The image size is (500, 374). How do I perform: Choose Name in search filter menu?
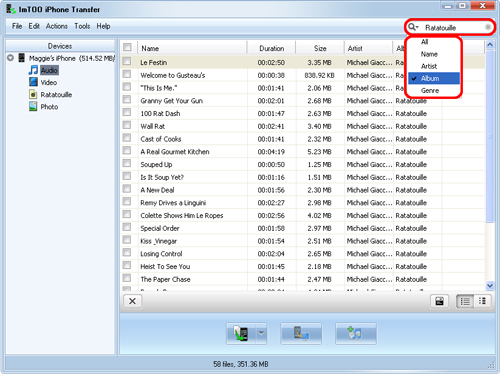[x=434, y=54]
